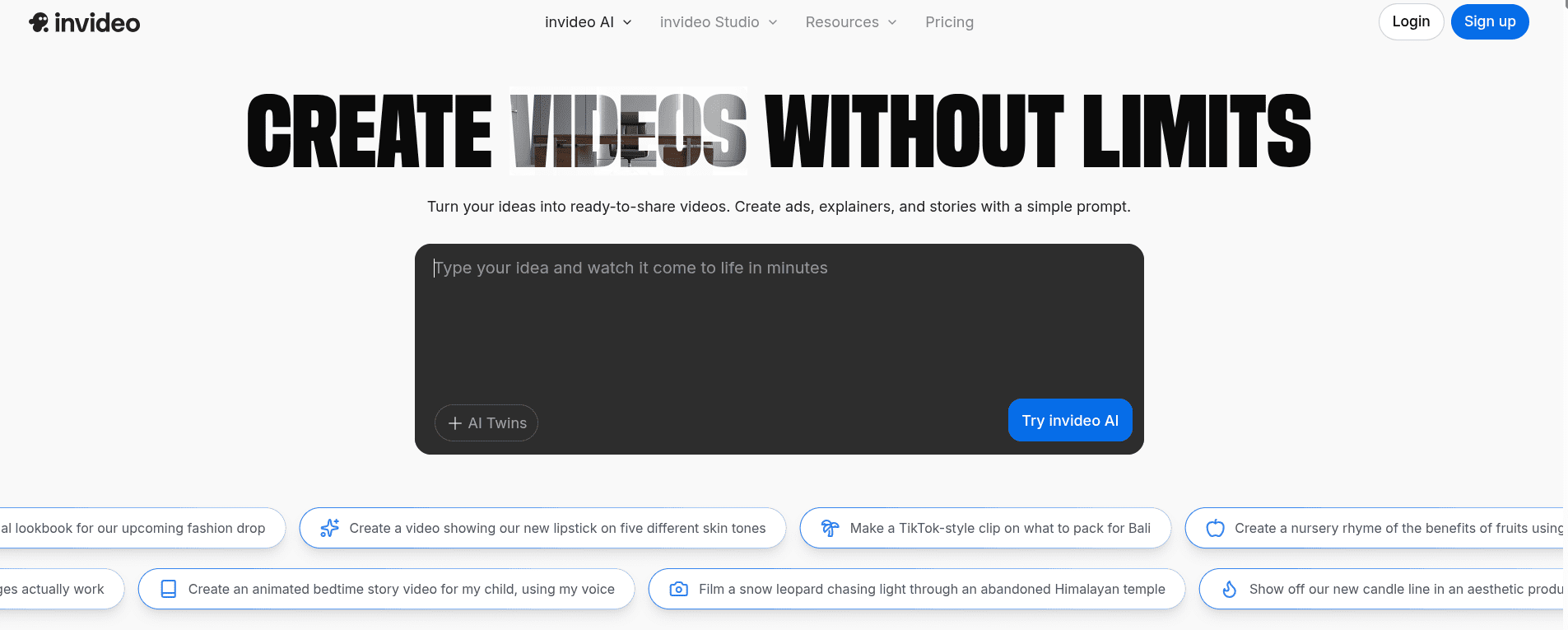Click the flame icon on candle line prompt
Image resolution: width=1568 pixels, height=630 pixels.
1229,589
